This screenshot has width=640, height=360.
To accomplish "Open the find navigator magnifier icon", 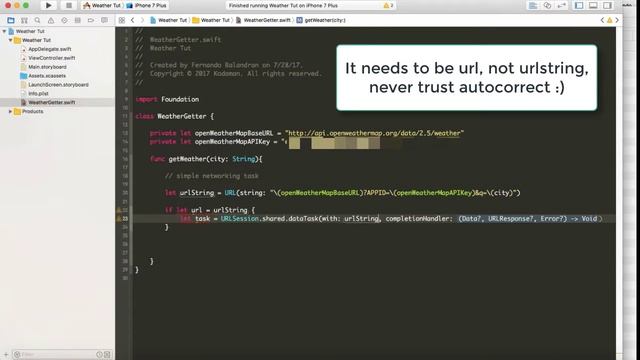I will coord(38,20).
